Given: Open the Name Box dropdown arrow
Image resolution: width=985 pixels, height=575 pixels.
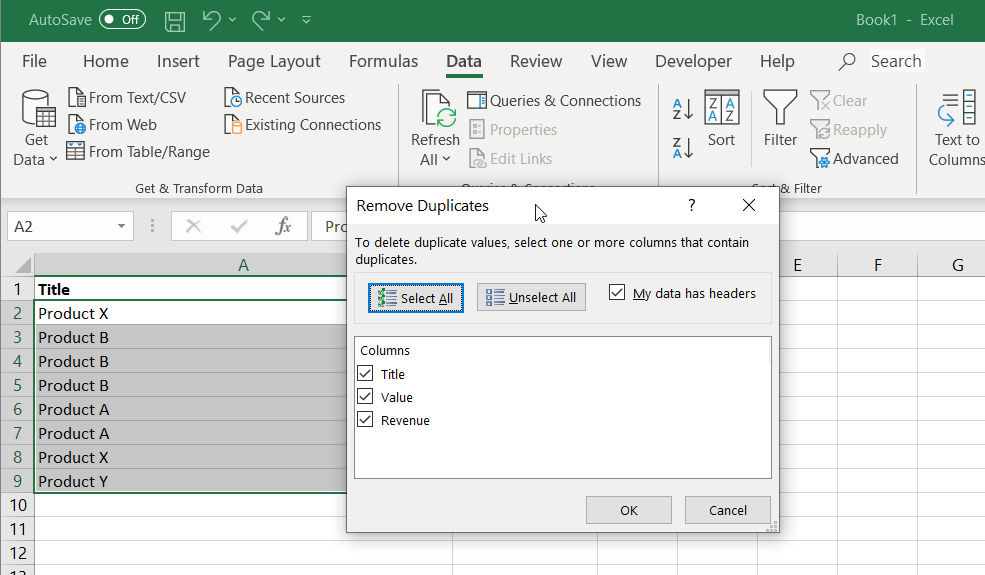Looking at the screenshot, I should [x=121, y=227].
